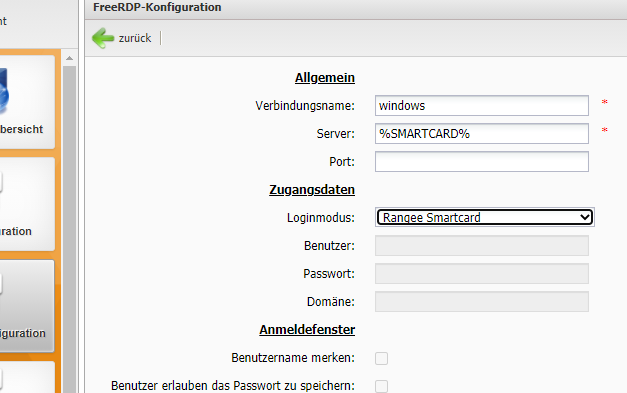Click the Passwort label
The image size is (627, 393).
(329, 273)
